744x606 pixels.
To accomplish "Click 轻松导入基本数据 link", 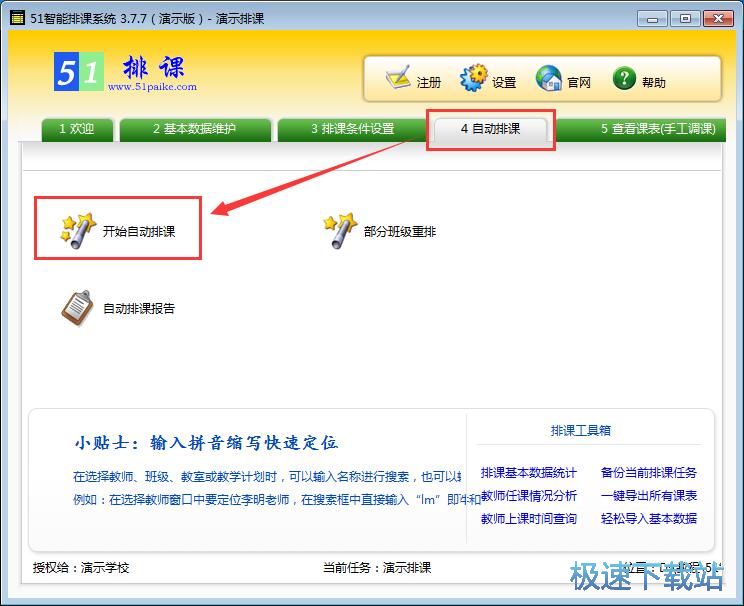I will (648, 519).
